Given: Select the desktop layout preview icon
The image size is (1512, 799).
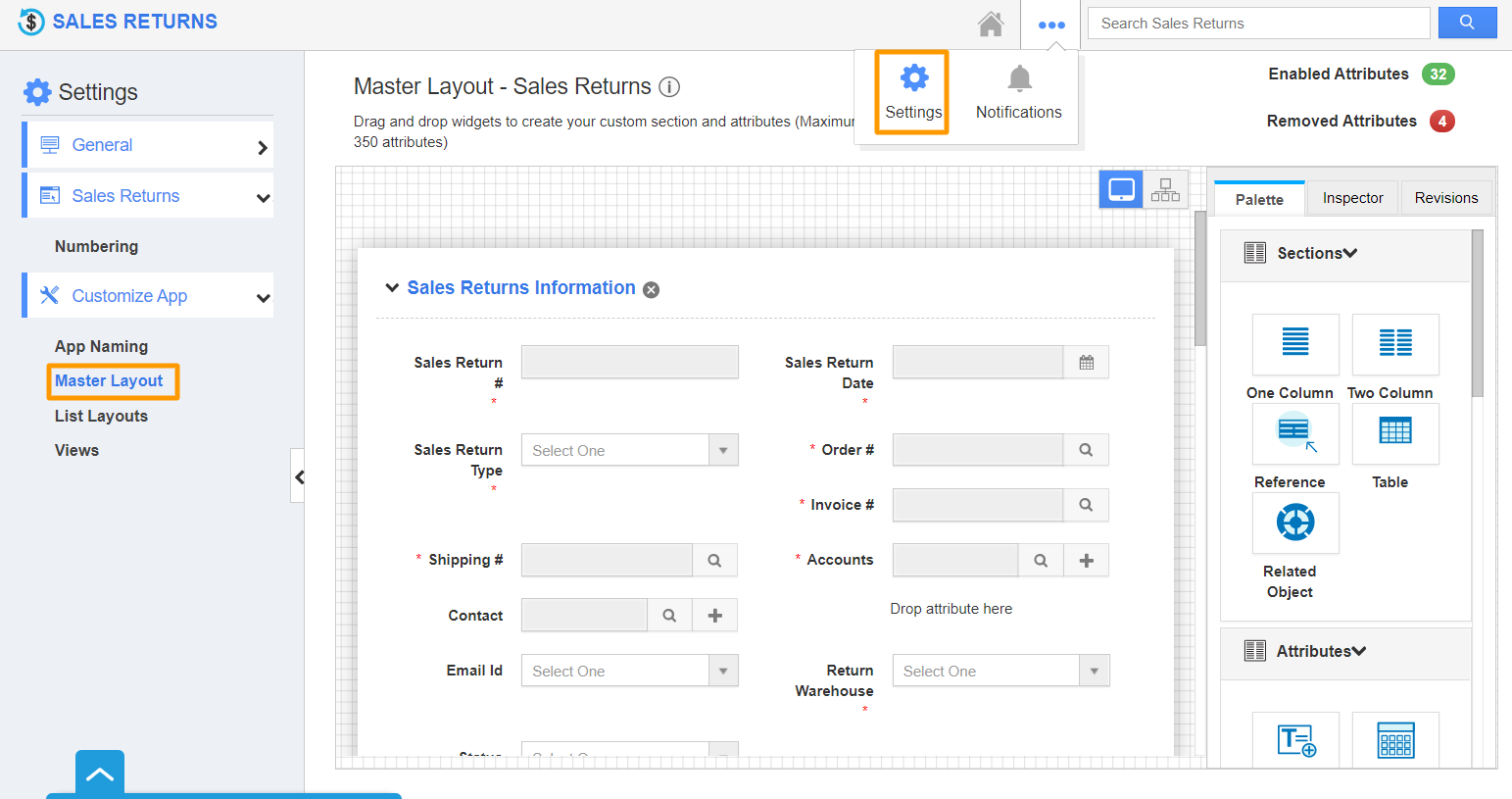Looking at the screenshot, I should (x=1120, y=189).
